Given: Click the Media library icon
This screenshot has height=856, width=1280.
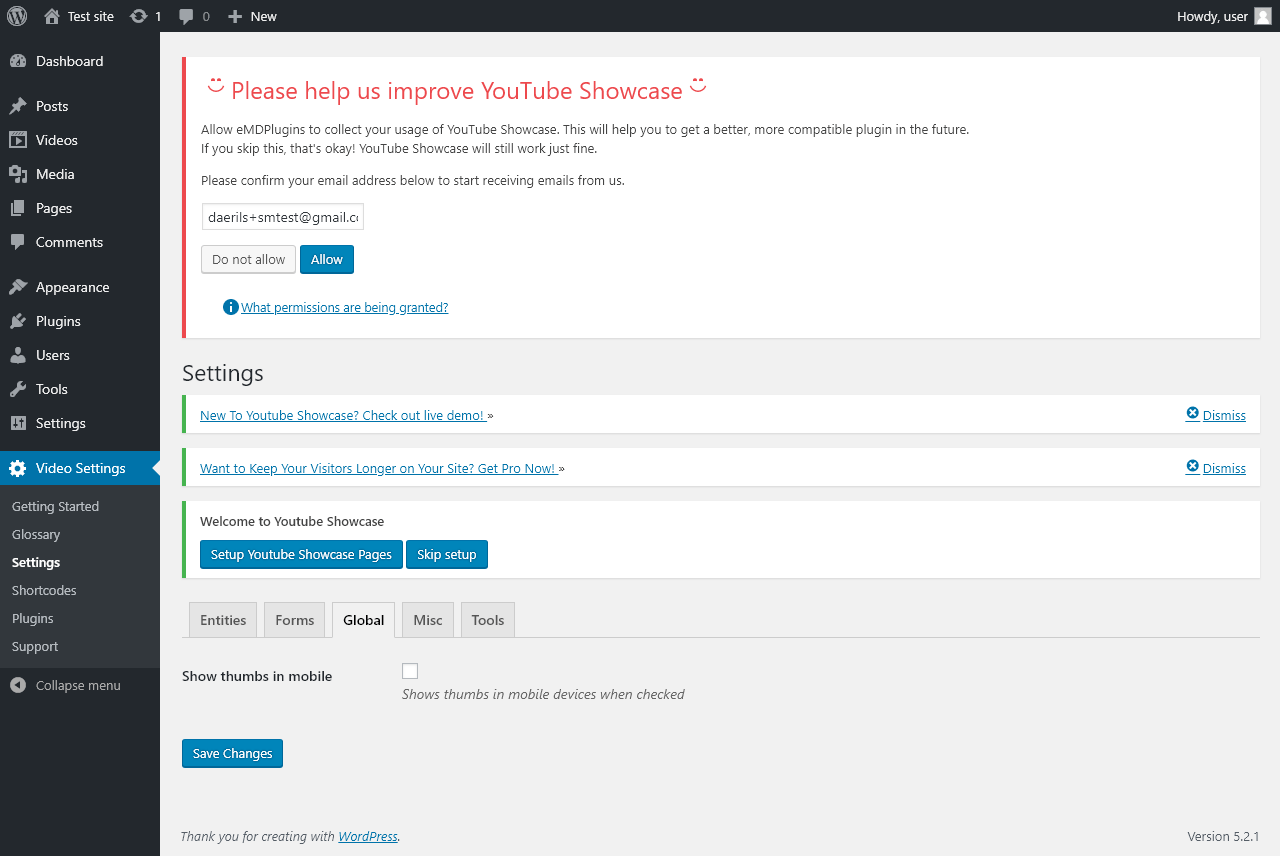Looking at the screenshot, I should [18, 174].
